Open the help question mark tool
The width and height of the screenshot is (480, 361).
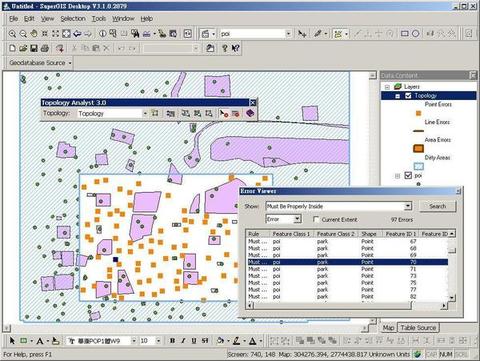225,49
